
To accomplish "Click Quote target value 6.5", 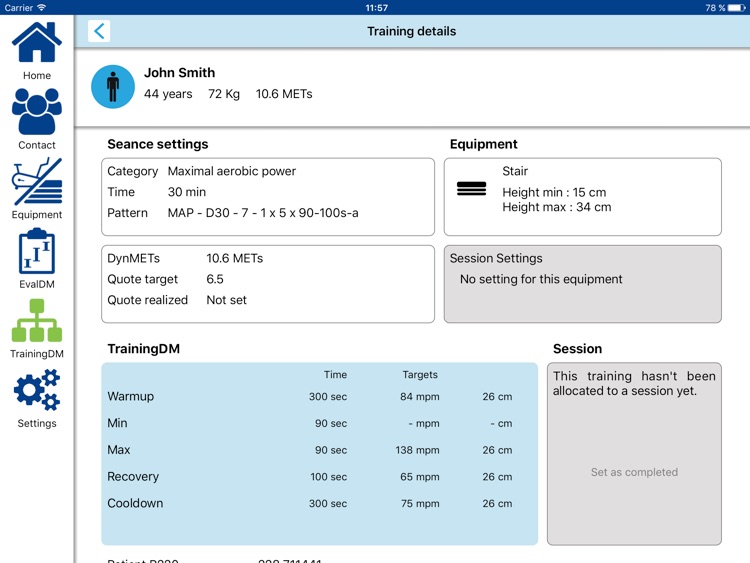I will pos(215,279).
